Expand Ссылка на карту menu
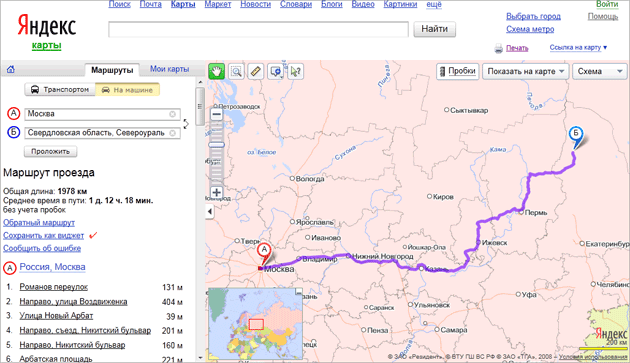The height and width of the screenshot is (363, 630). click(x=578, y=47)
